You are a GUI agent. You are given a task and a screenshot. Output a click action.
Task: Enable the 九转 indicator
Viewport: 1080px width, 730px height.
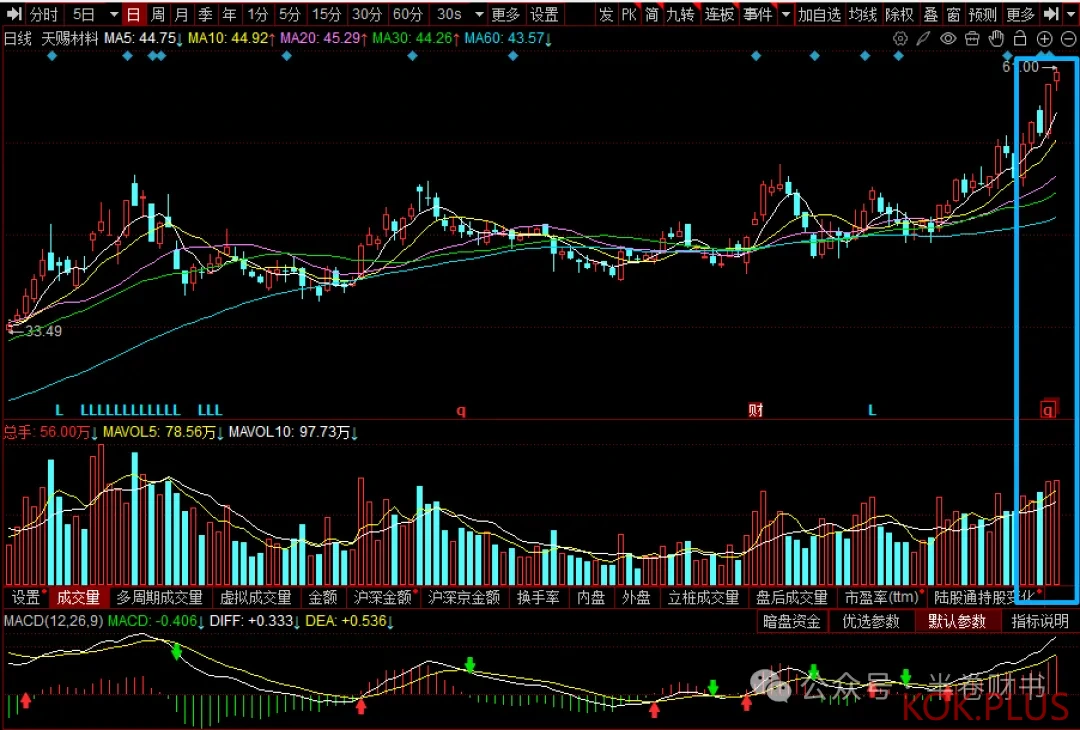[x=681, y=14]
